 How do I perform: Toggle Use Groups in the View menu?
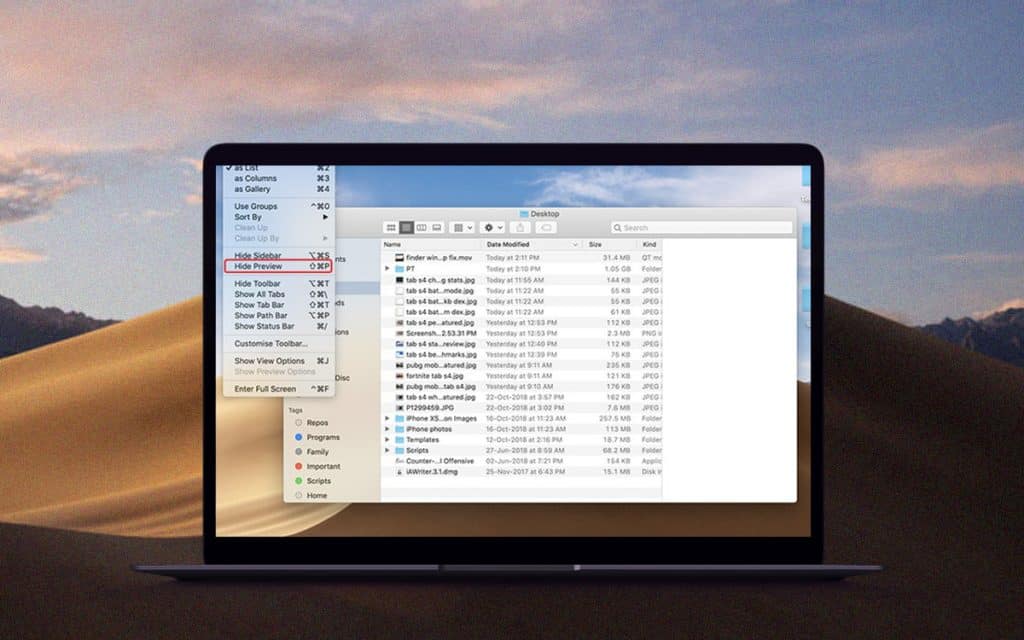pos(256,206)
